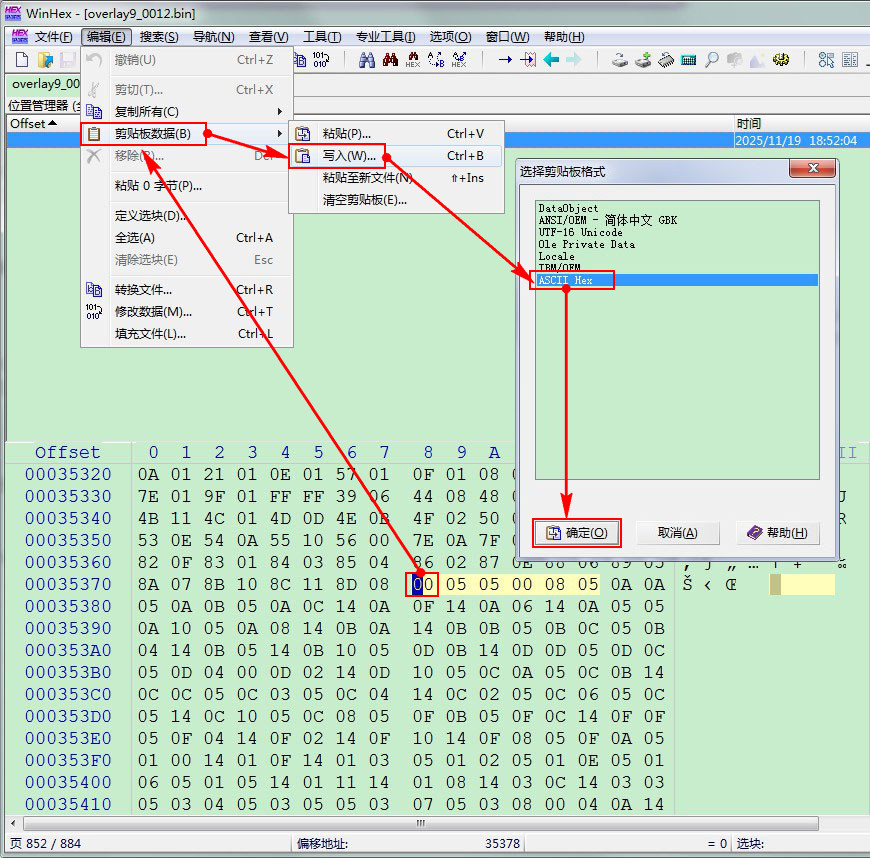Click the Back navigation arrow icon
This screenshot has width=870, height=858.
[551, 59]
